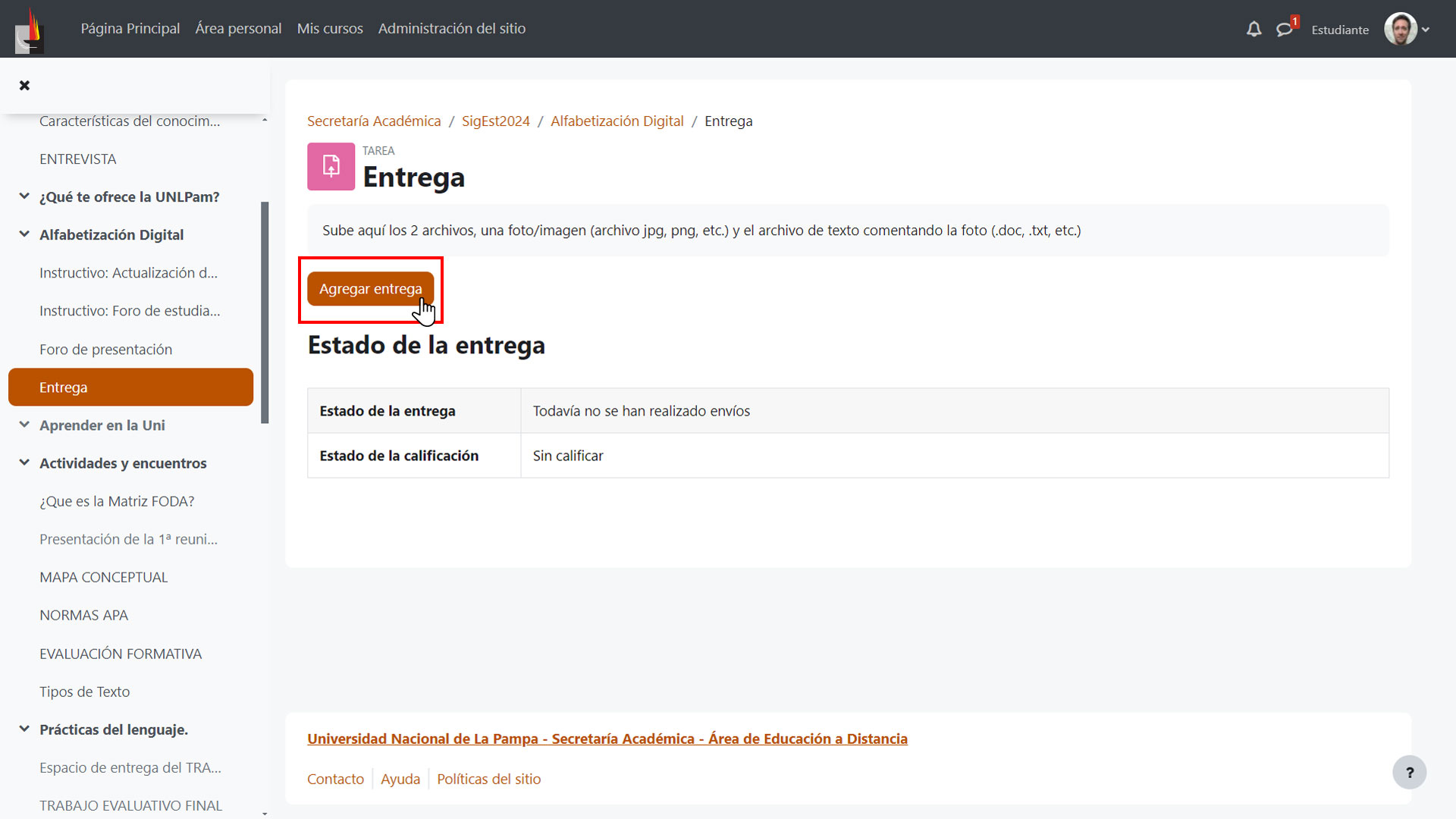Screen dimensions: 1456x819
Task: Open MAPA CONCEPTUAL in sidebar
Action: (104, 577)
